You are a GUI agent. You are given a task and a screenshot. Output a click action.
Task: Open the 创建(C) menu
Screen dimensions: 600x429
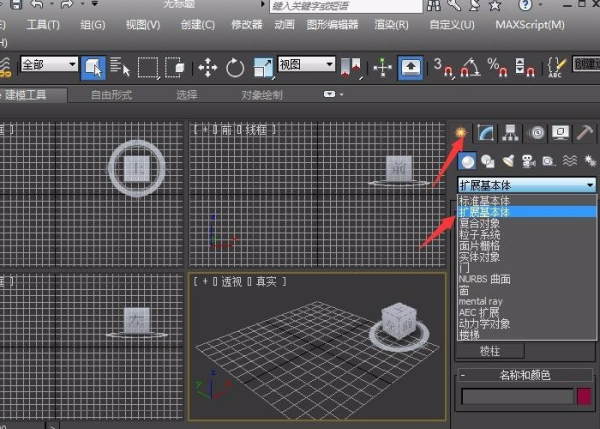click(197, 25)
